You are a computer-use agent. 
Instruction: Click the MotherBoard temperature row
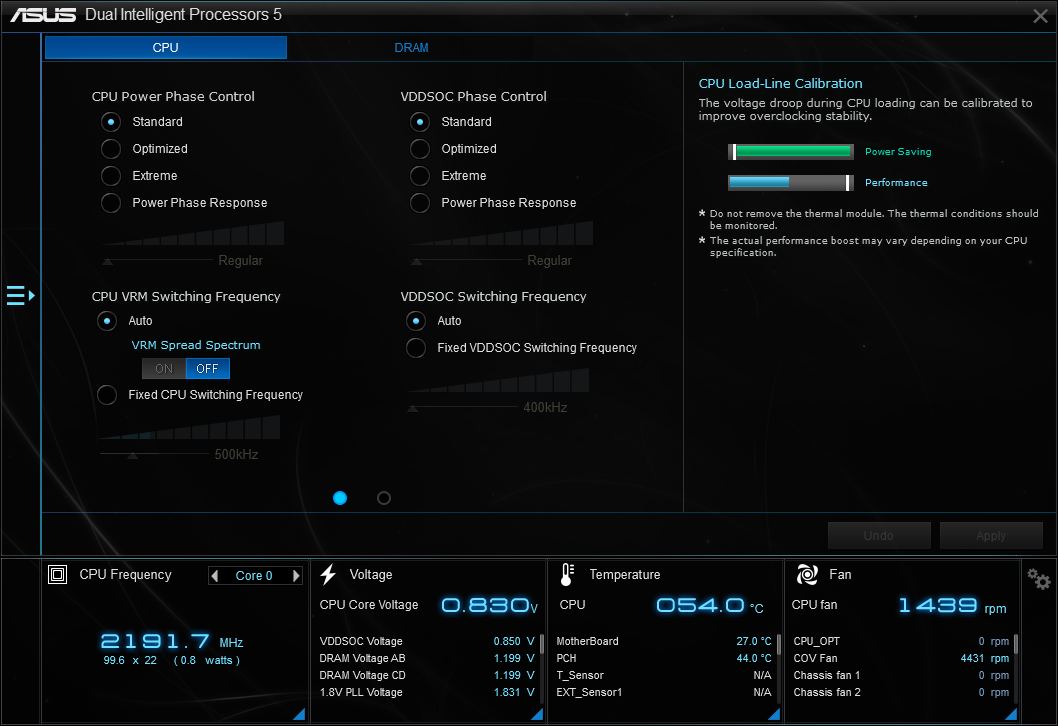664,642
